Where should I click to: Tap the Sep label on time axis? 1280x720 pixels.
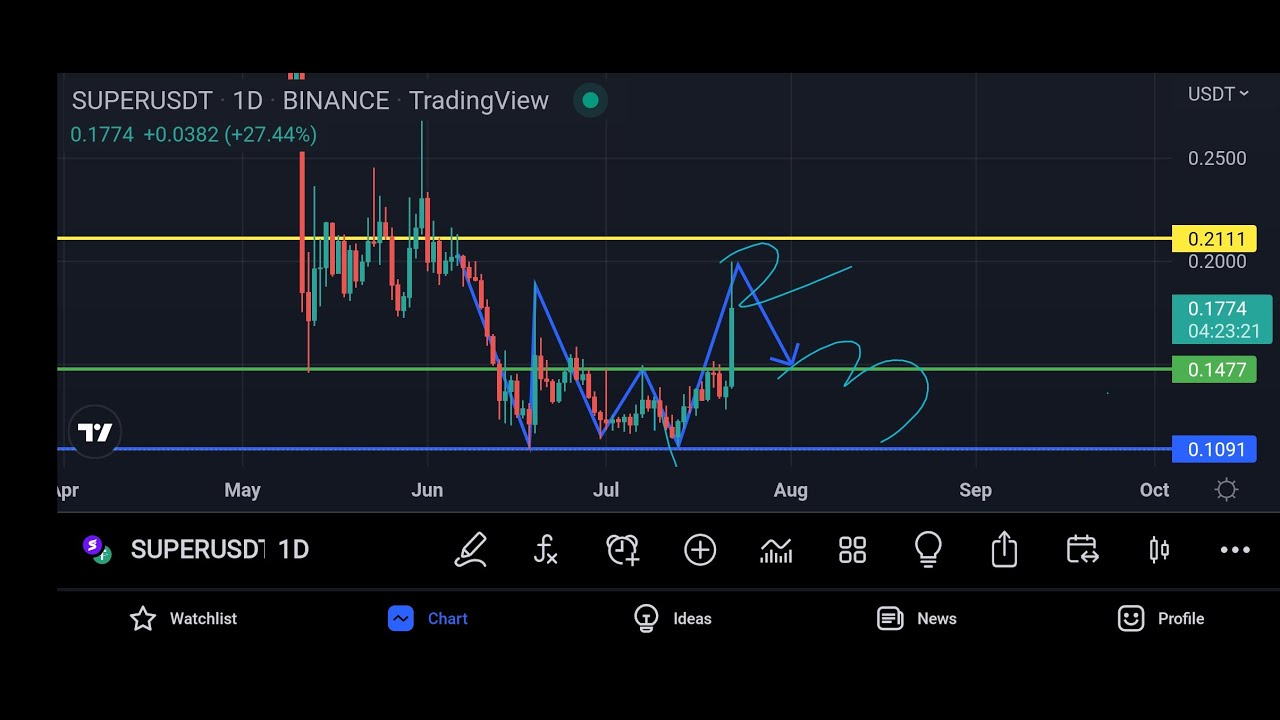(x=975, y=490)
